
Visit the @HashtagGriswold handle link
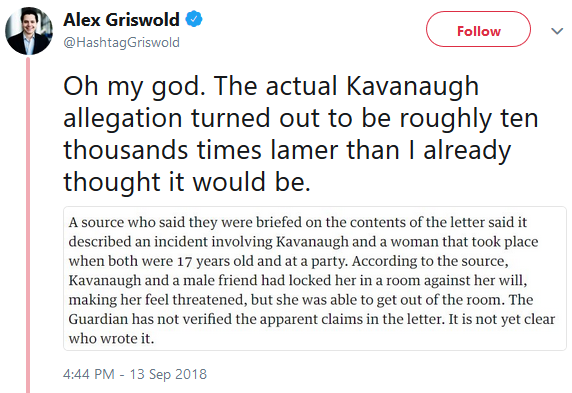[121, 43]
